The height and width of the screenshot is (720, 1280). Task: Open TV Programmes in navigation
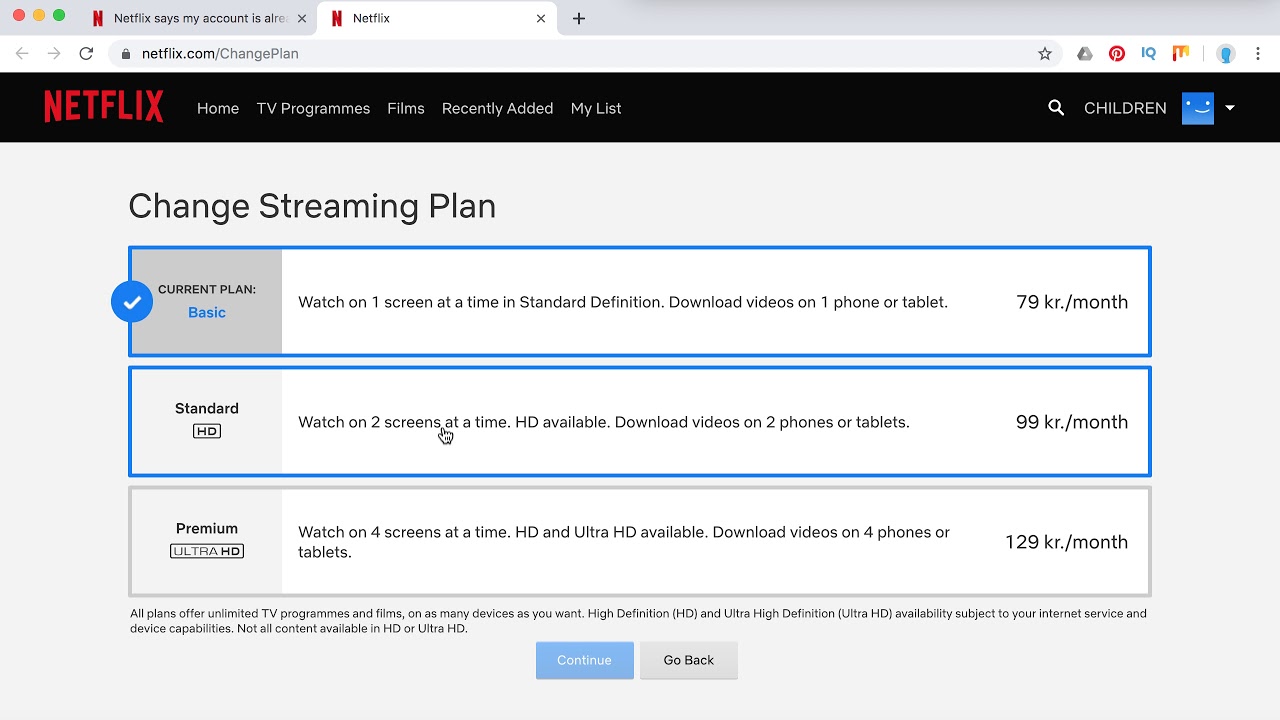[x=313, y=108]
